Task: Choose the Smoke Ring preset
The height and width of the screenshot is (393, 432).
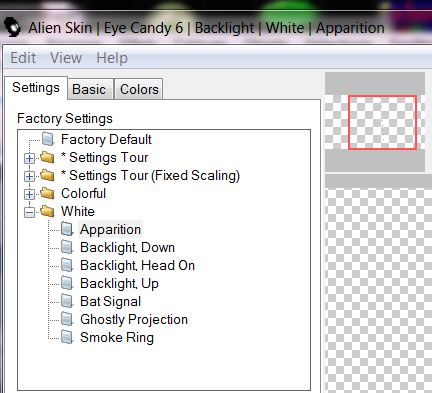Action: [117, 337]
